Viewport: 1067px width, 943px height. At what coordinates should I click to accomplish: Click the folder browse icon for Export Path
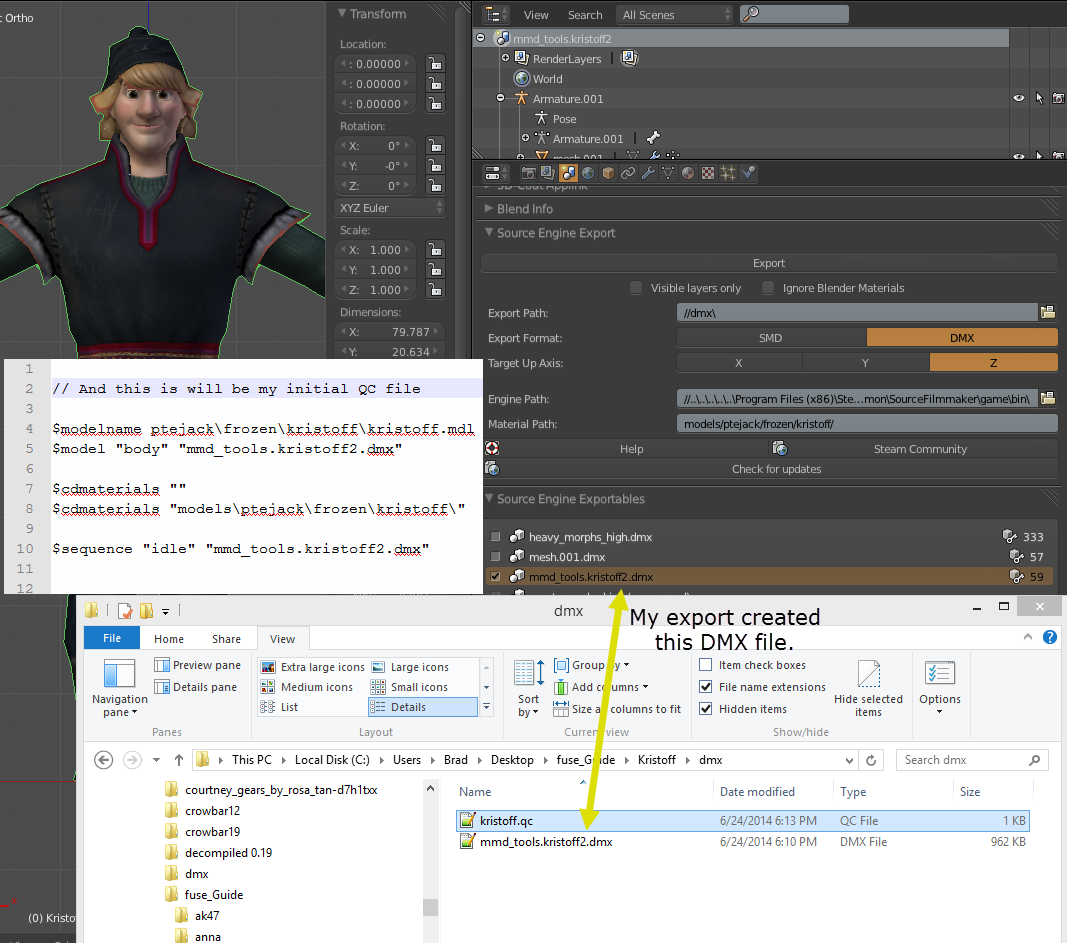pos(1049,312)
